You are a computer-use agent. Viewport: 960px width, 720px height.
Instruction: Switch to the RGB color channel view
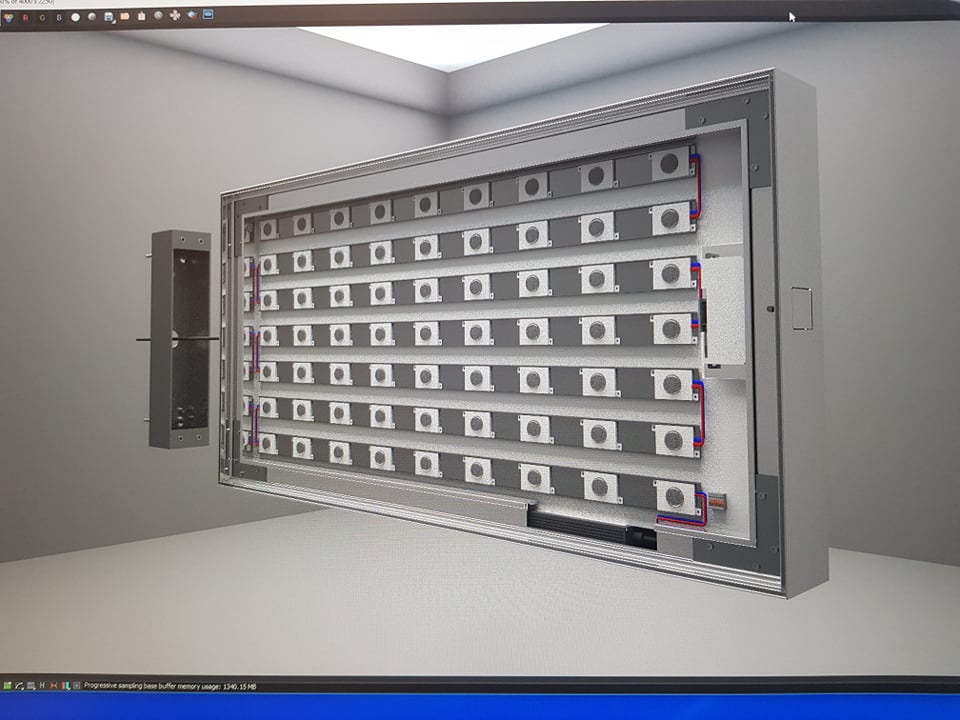pyautogui.click(x=9, y=18)
